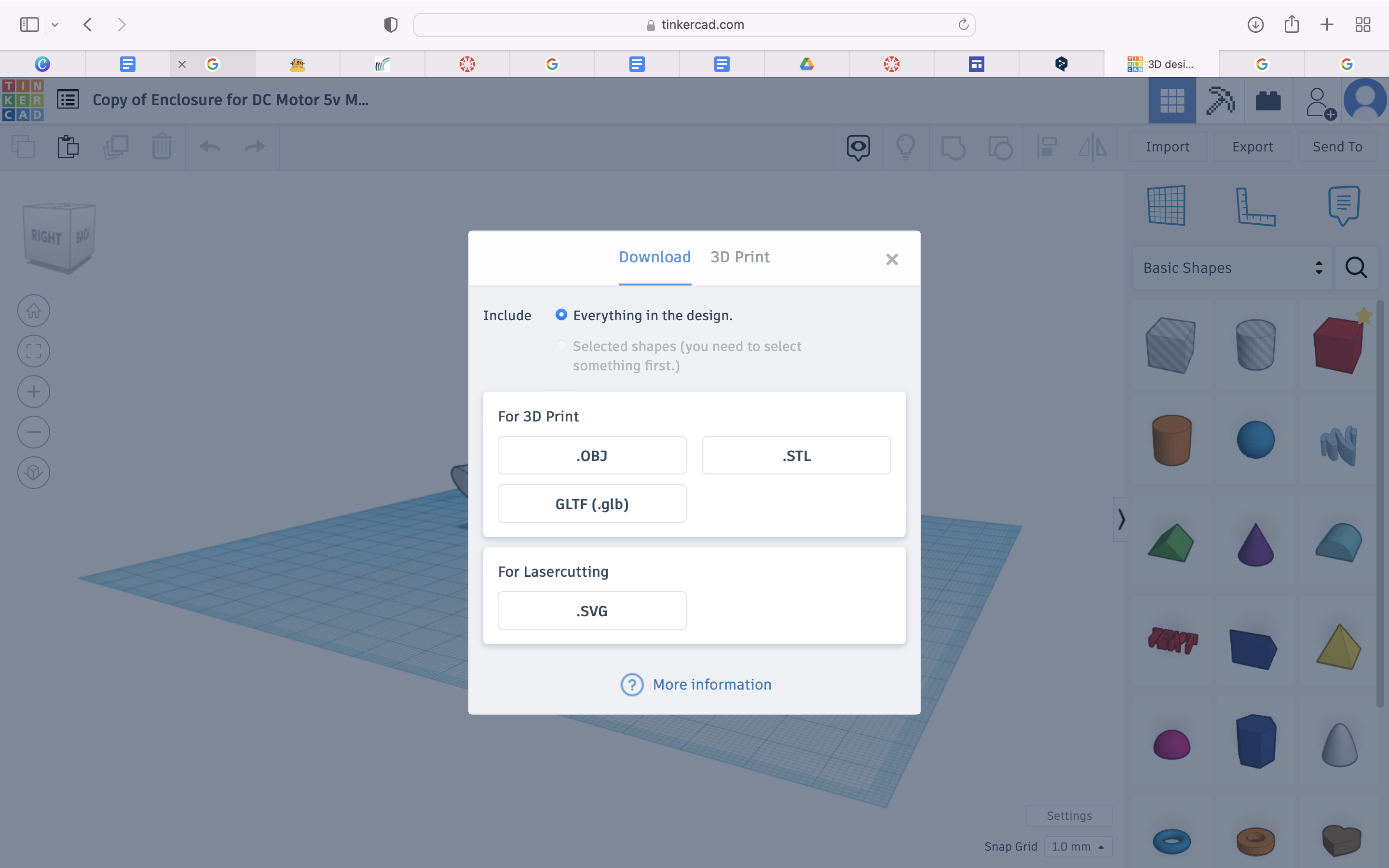Close the download dialog

[891, 259]
